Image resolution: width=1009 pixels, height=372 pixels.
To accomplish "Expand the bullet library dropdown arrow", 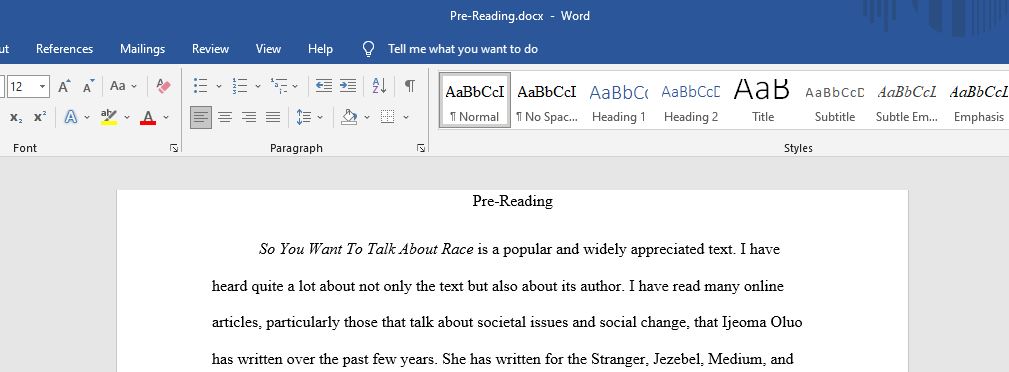I will click(218, 86).
